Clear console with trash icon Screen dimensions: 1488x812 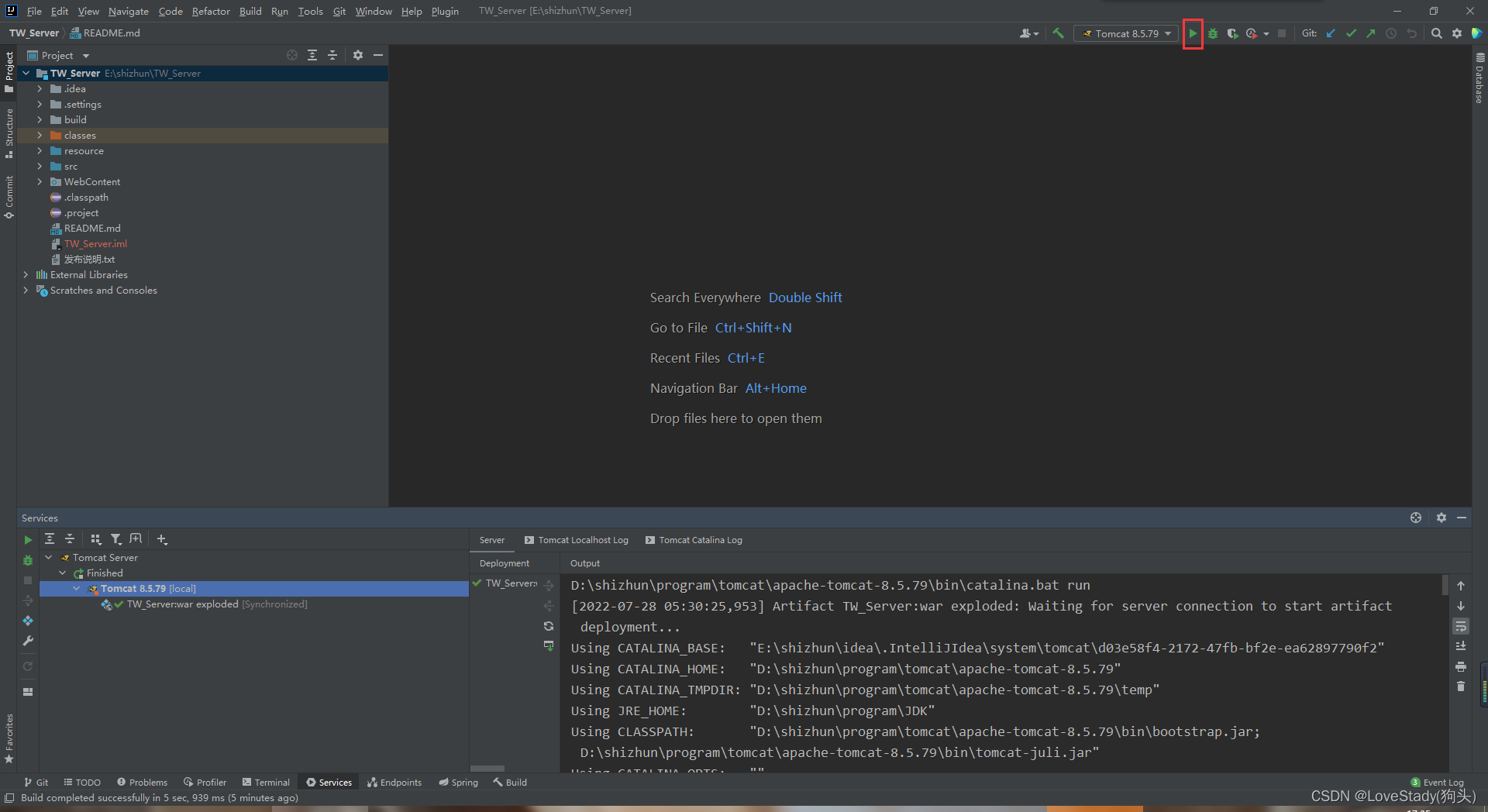1461,686
